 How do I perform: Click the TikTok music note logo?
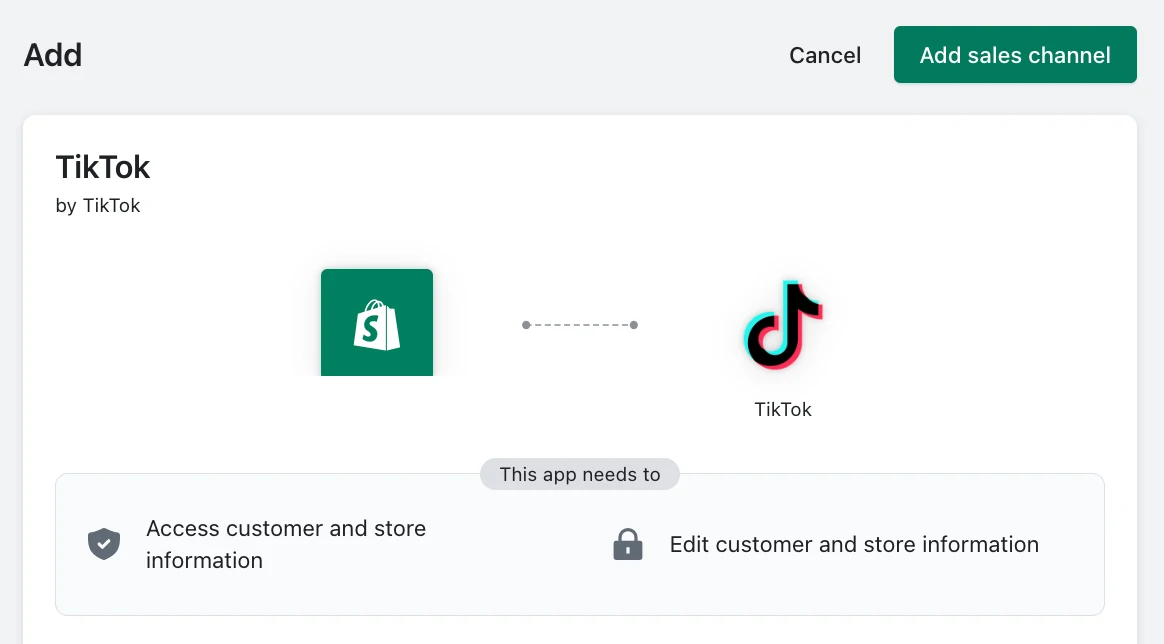783,326
